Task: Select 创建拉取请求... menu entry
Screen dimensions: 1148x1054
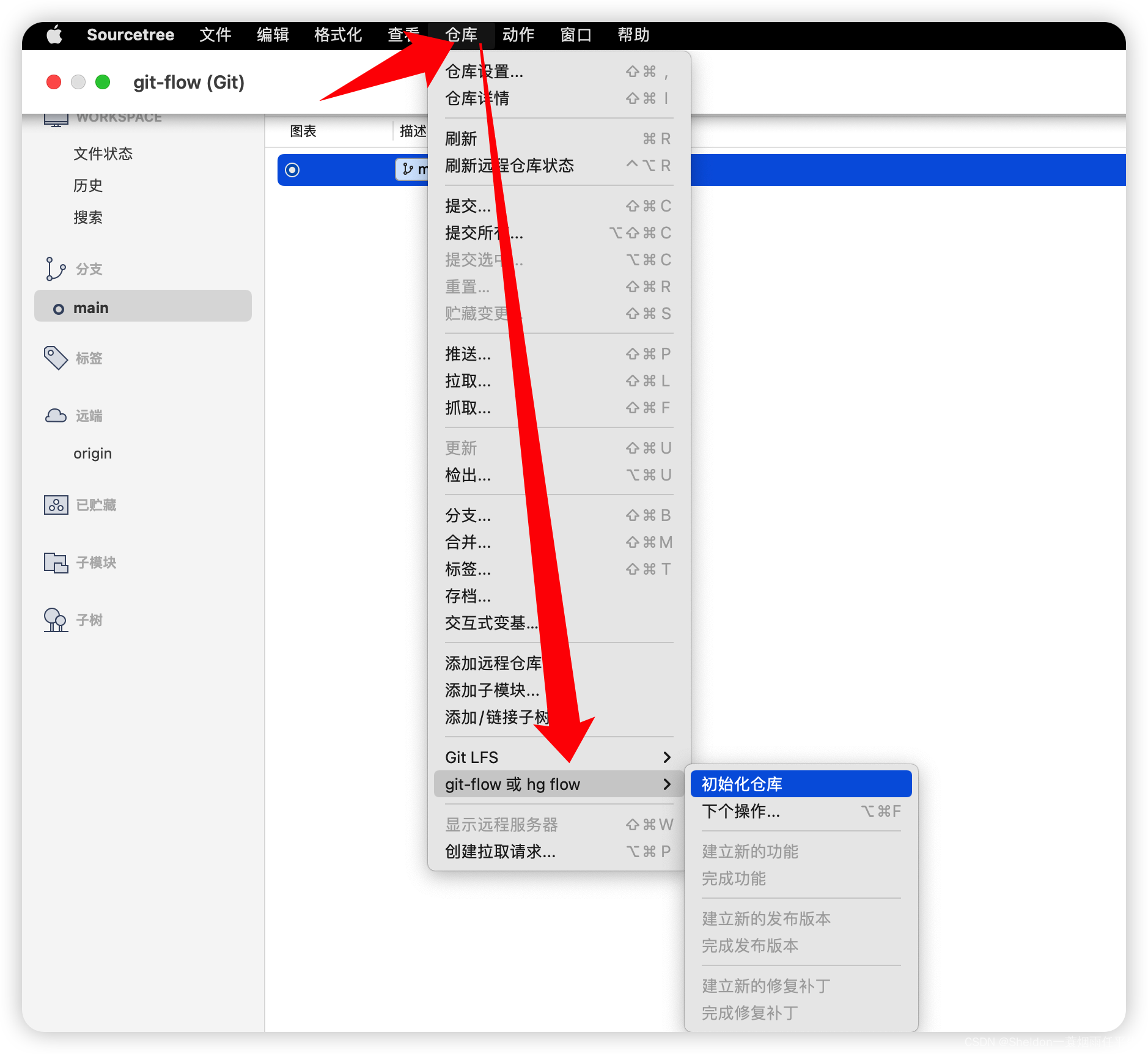Action: (x=559, y=852)
